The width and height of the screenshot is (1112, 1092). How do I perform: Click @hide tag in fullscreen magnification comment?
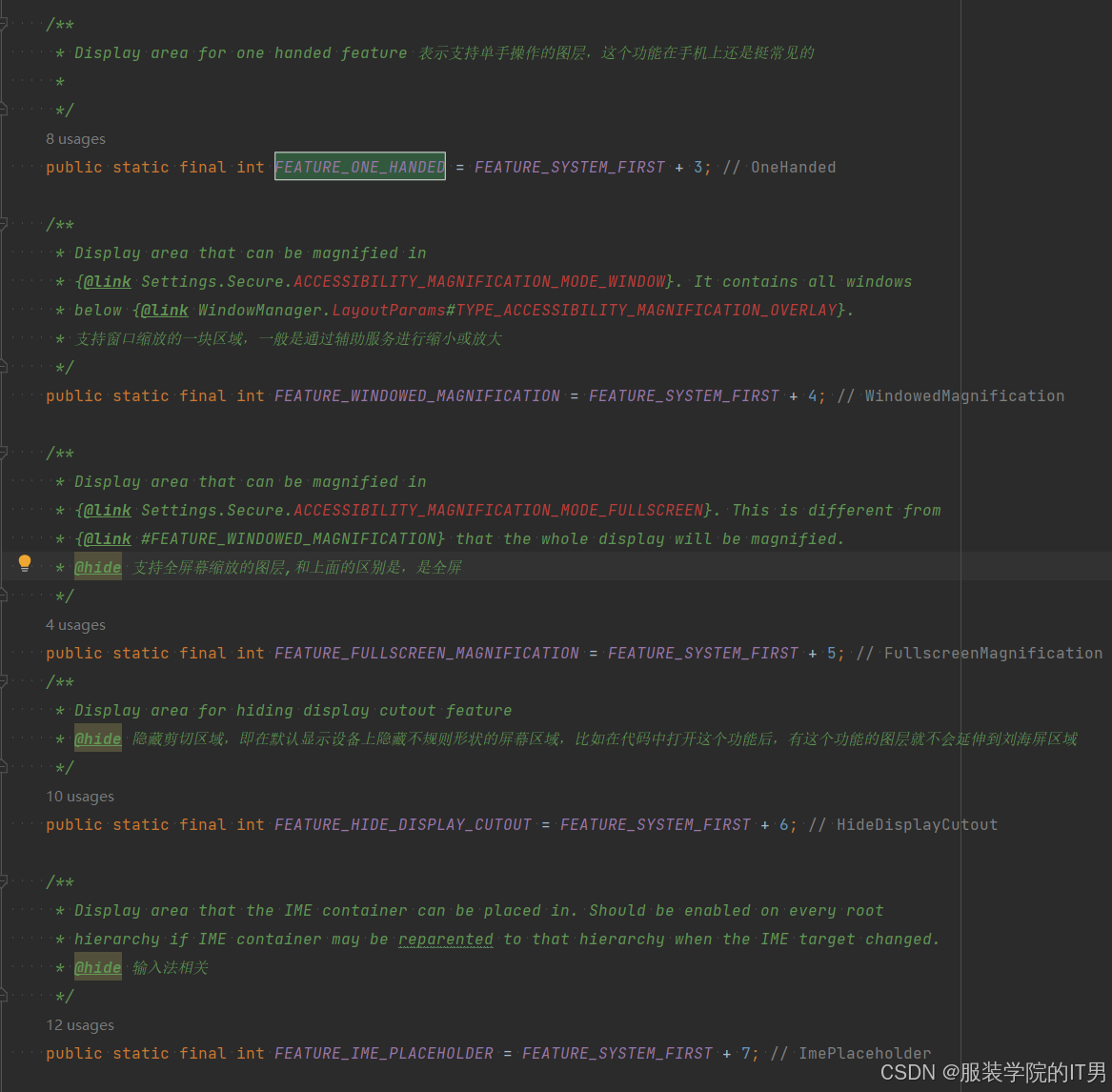point(98,567)
